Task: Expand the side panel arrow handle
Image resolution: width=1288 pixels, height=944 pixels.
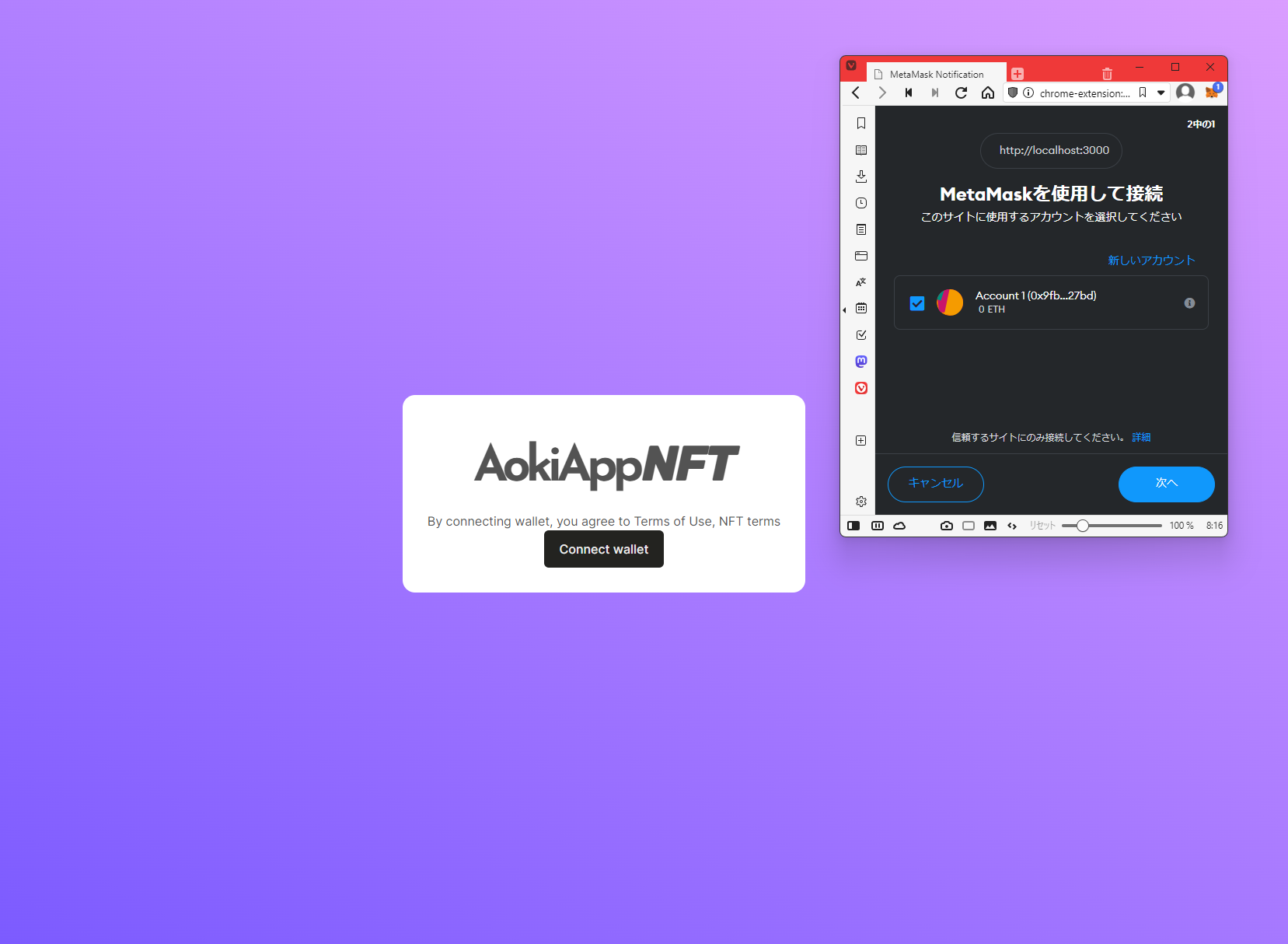Action: [845, 310]
